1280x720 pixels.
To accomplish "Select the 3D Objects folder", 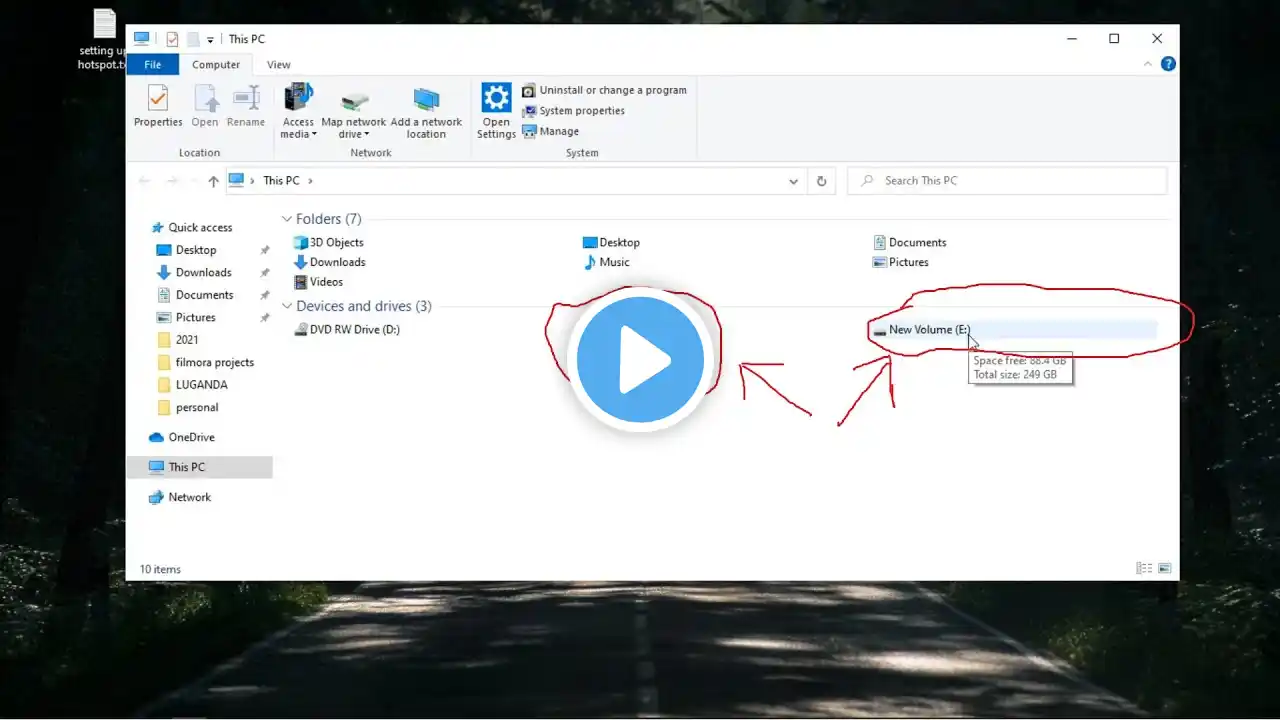I will (x=329, y=242).
